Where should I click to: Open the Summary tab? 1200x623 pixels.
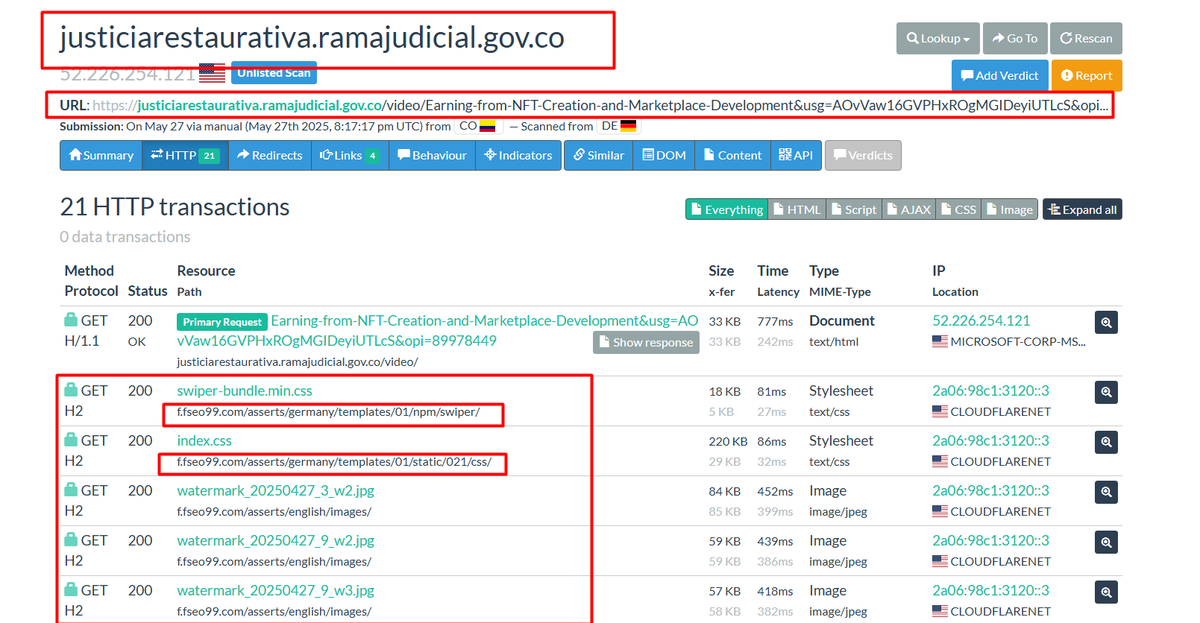coord(100,155)
